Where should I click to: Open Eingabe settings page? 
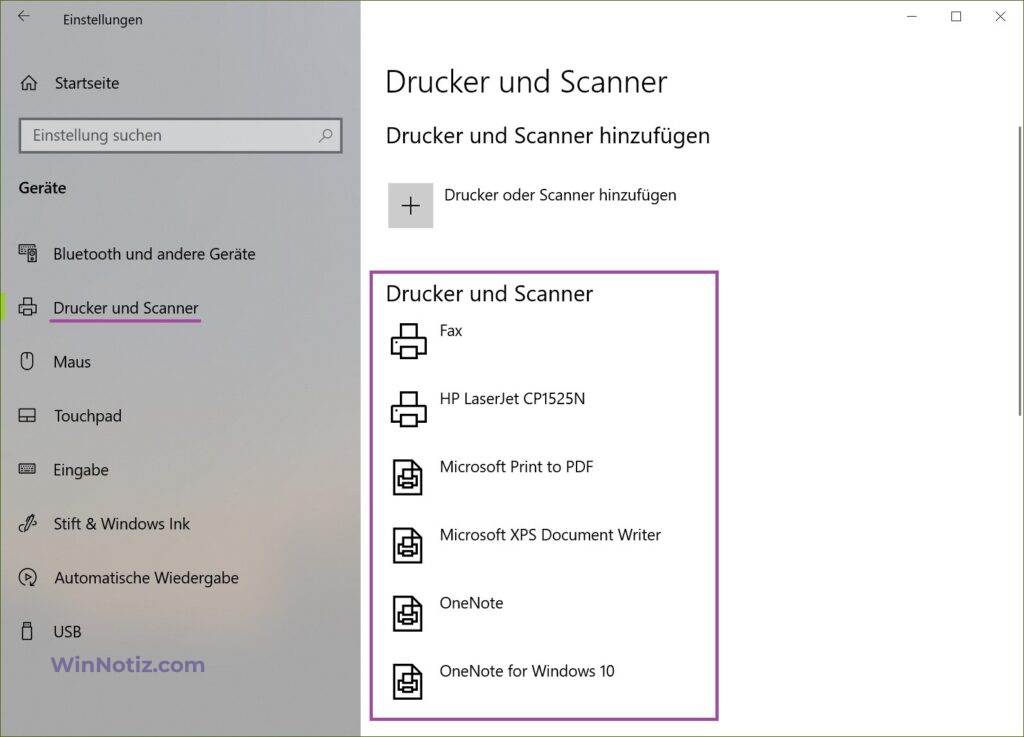tap(81, 469)
